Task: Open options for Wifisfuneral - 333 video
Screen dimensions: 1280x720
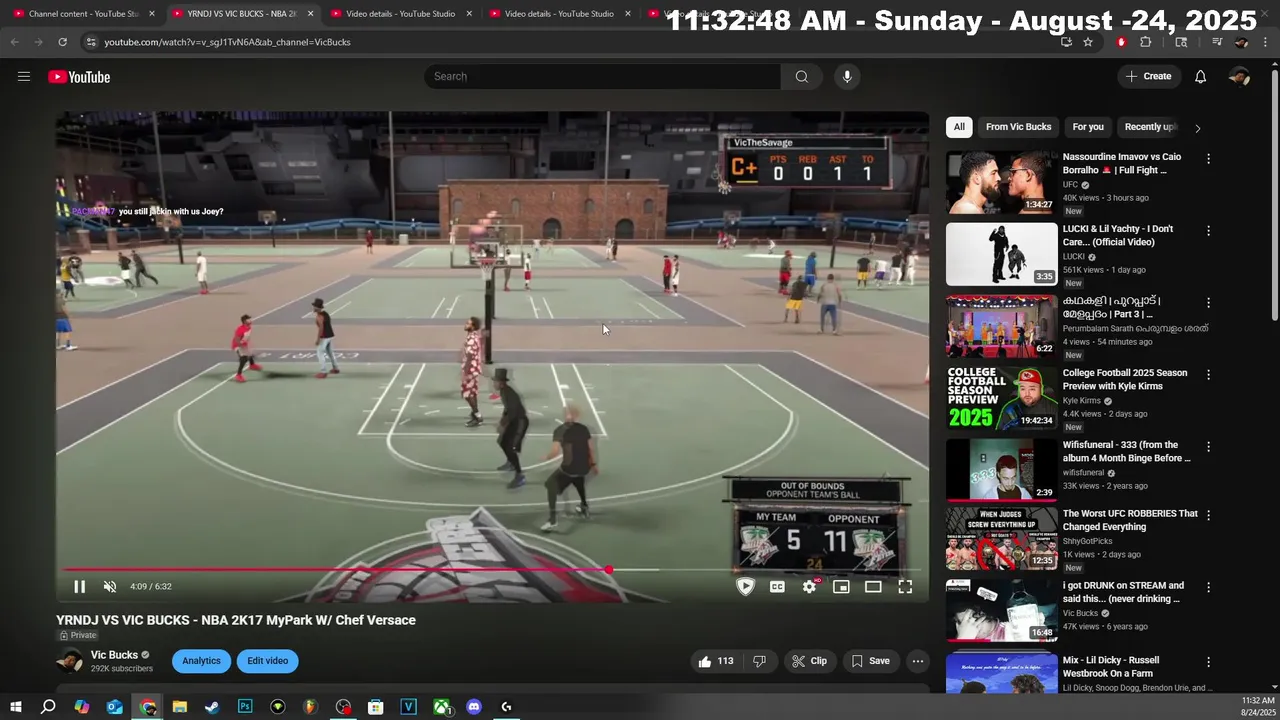Action: pos(1208,447)
